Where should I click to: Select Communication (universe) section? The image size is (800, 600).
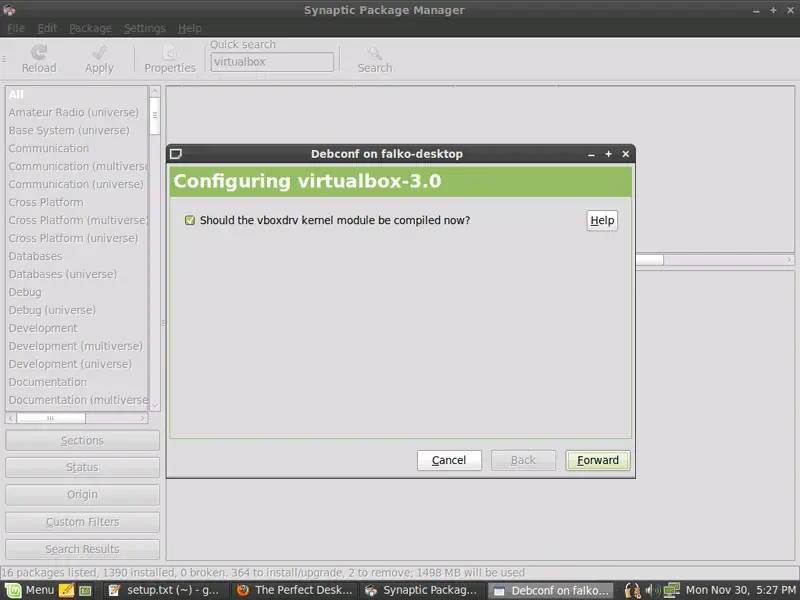coord(77,184)
